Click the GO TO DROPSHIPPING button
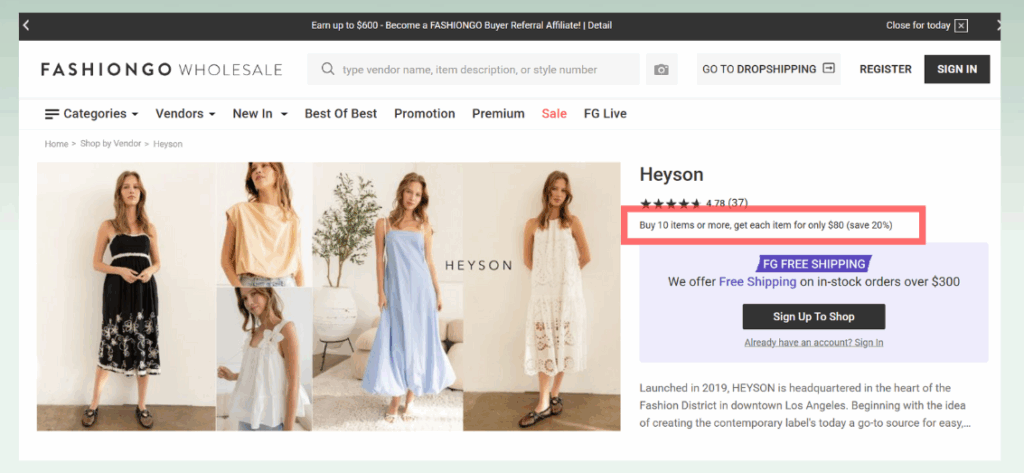The height and width of the screenshot is (473, 1024). (x=769, y=69)
